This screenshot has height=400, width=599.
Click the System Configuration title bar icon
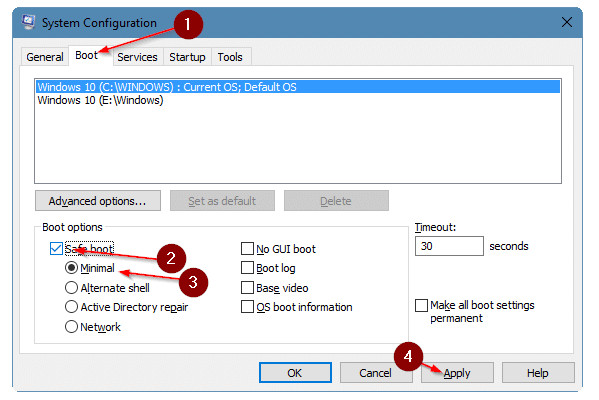pyautogui.click(x=28, y=22)
